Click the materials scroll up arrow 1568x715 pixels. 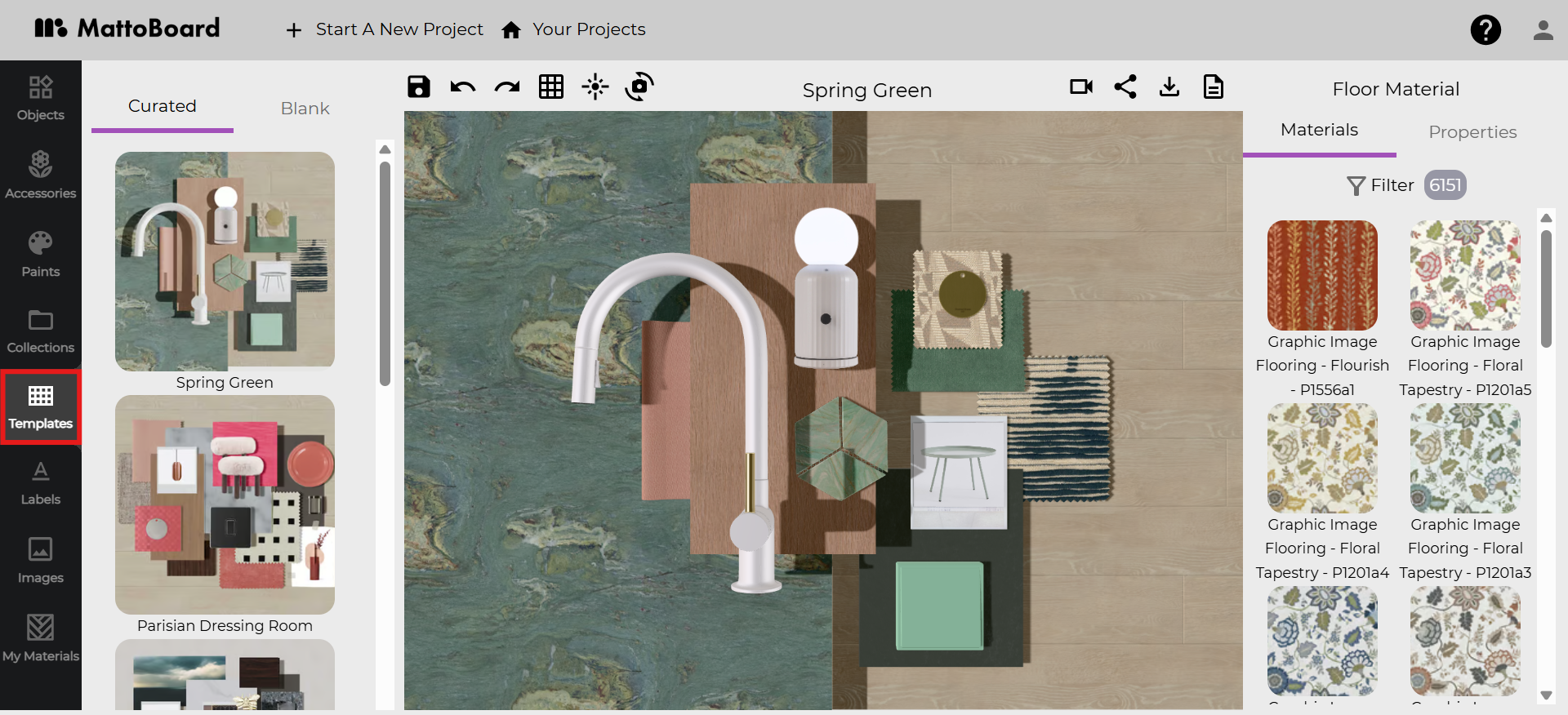[1546, 218]
